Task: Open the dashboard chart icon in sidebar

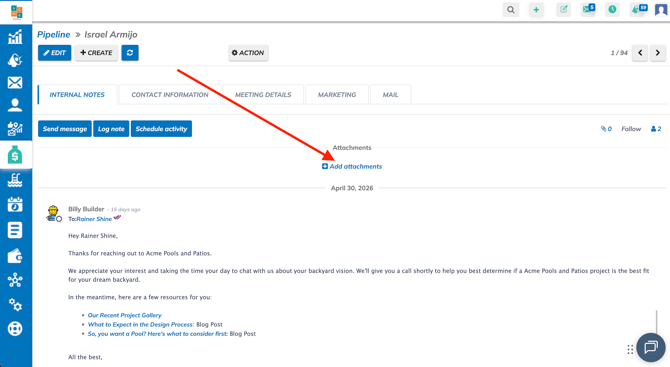Action: [15, 37]
